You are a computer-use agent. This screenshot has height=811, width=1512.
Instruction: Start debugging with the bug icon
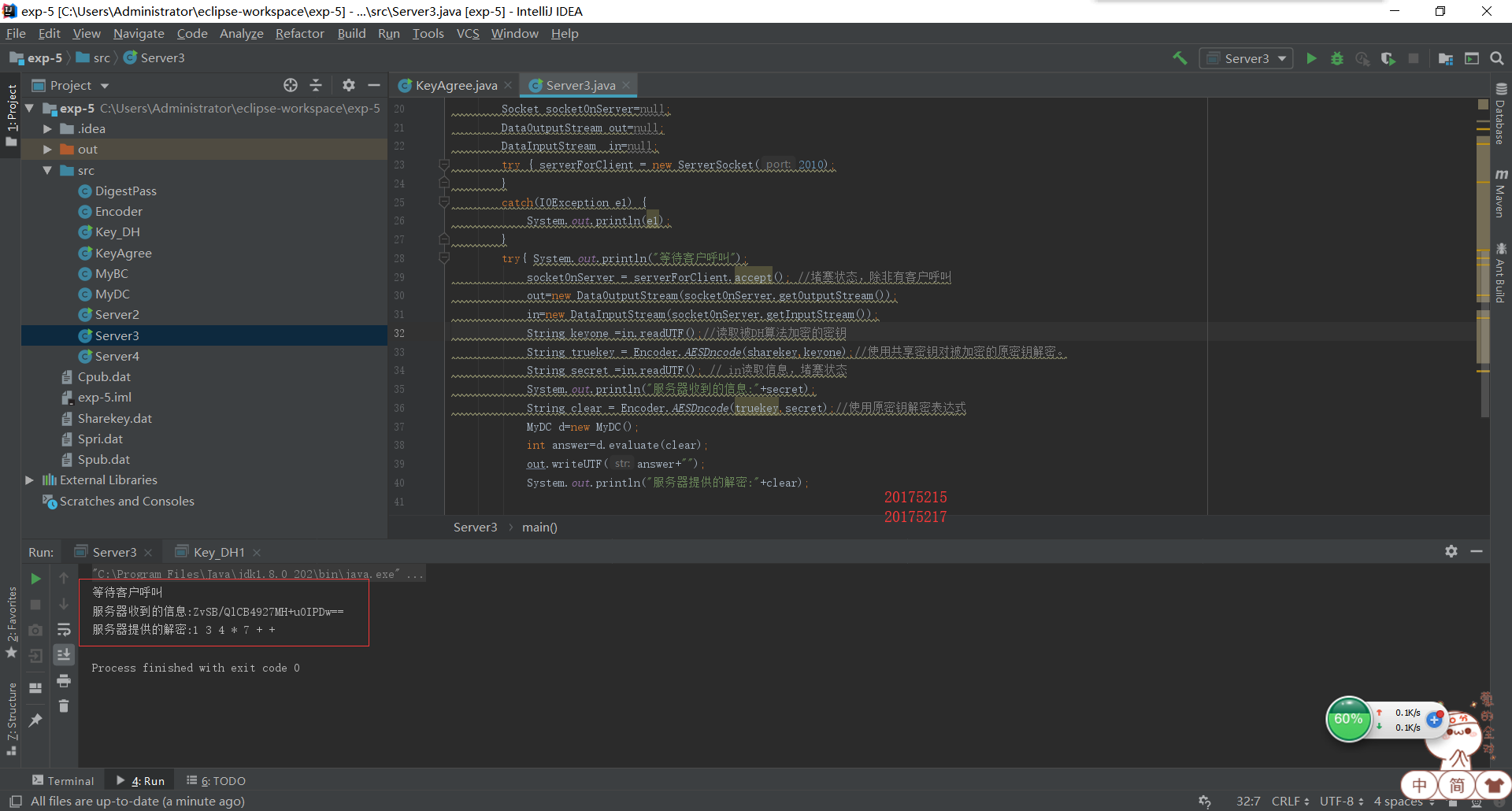pyautogui.click(x=1337, y=58)
